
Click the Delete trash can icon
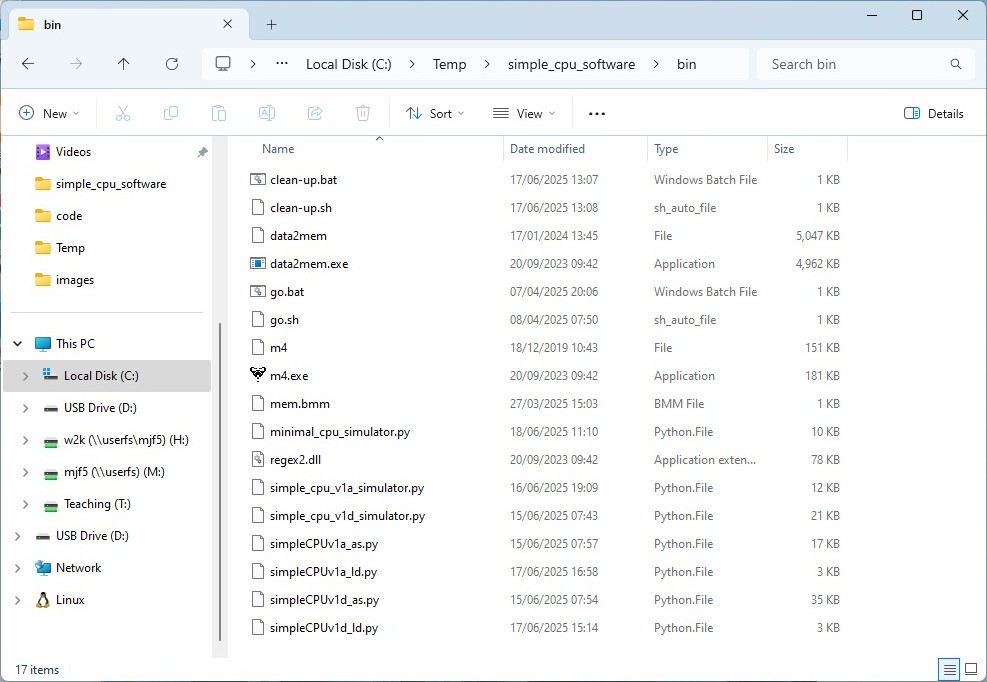pos(364,114)
